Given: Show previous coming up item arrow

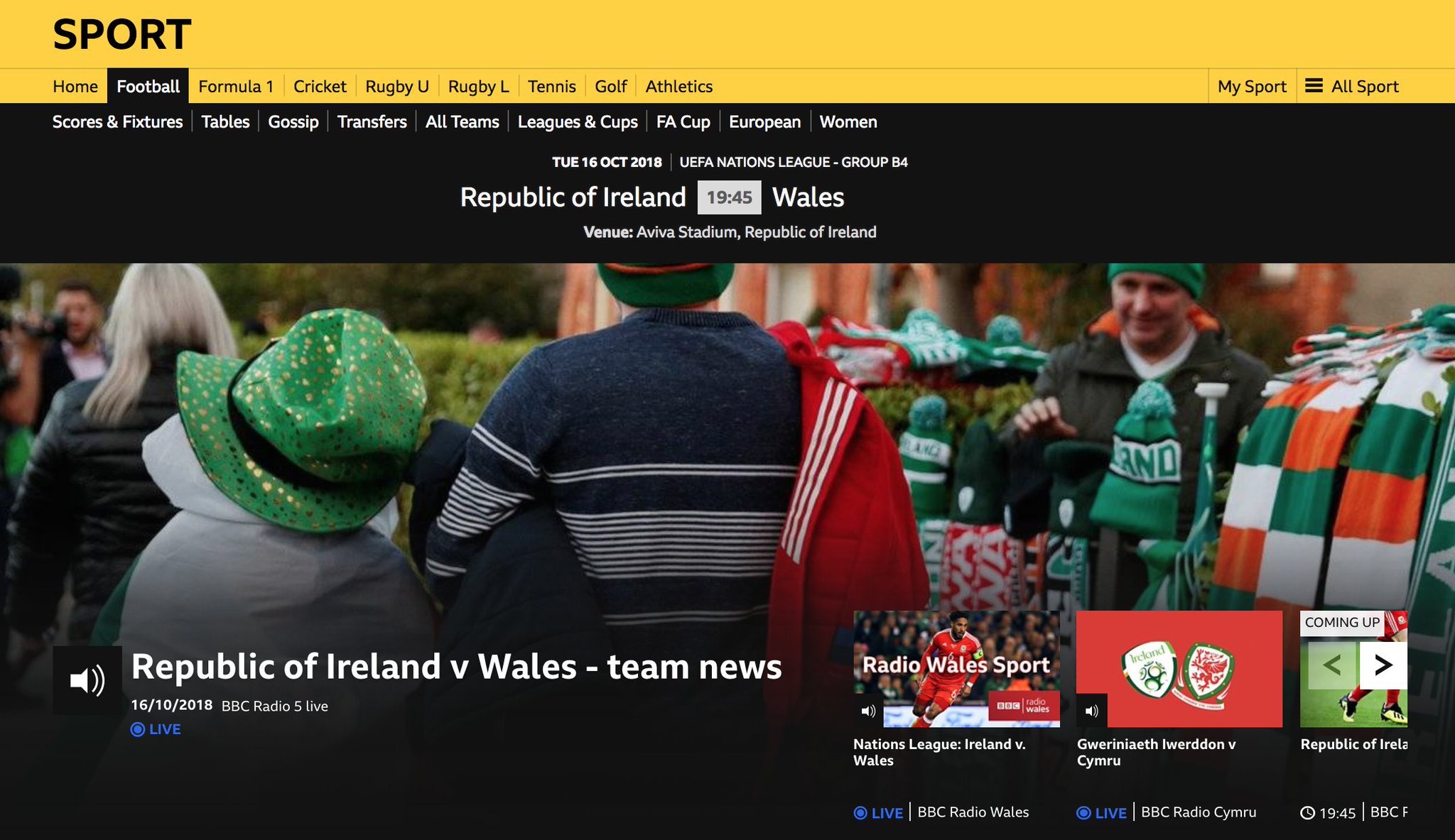Looking at the screenshot, I should point(1333,665).
